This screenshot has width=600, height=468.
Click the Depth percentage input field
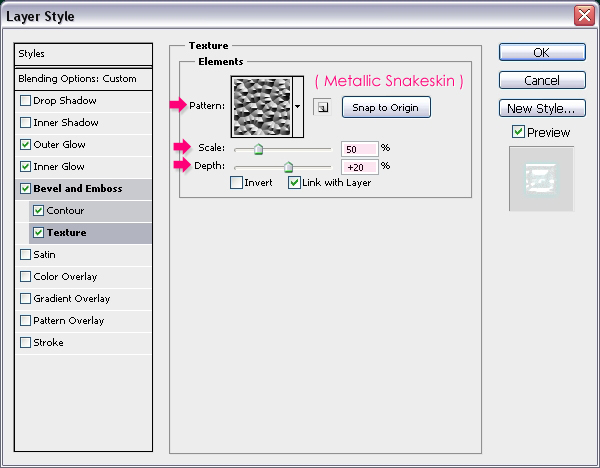coord(358,166)
